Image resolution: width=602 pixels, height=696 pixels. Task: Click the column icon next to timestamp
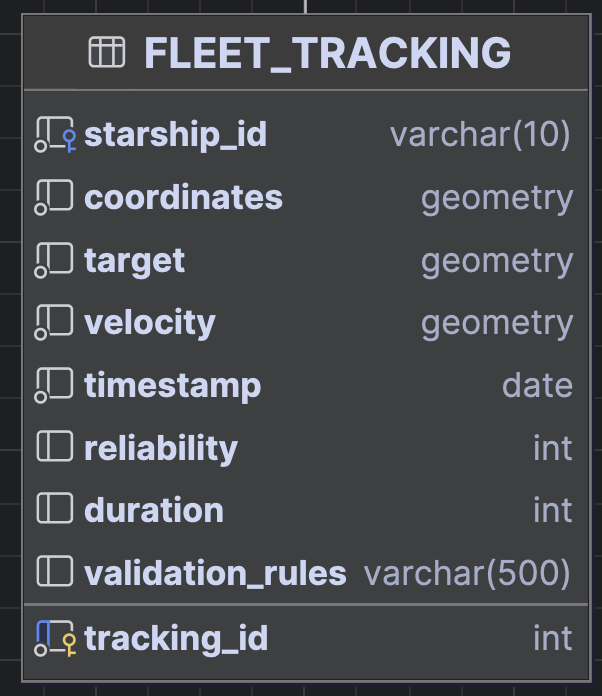tap(54, 385)
